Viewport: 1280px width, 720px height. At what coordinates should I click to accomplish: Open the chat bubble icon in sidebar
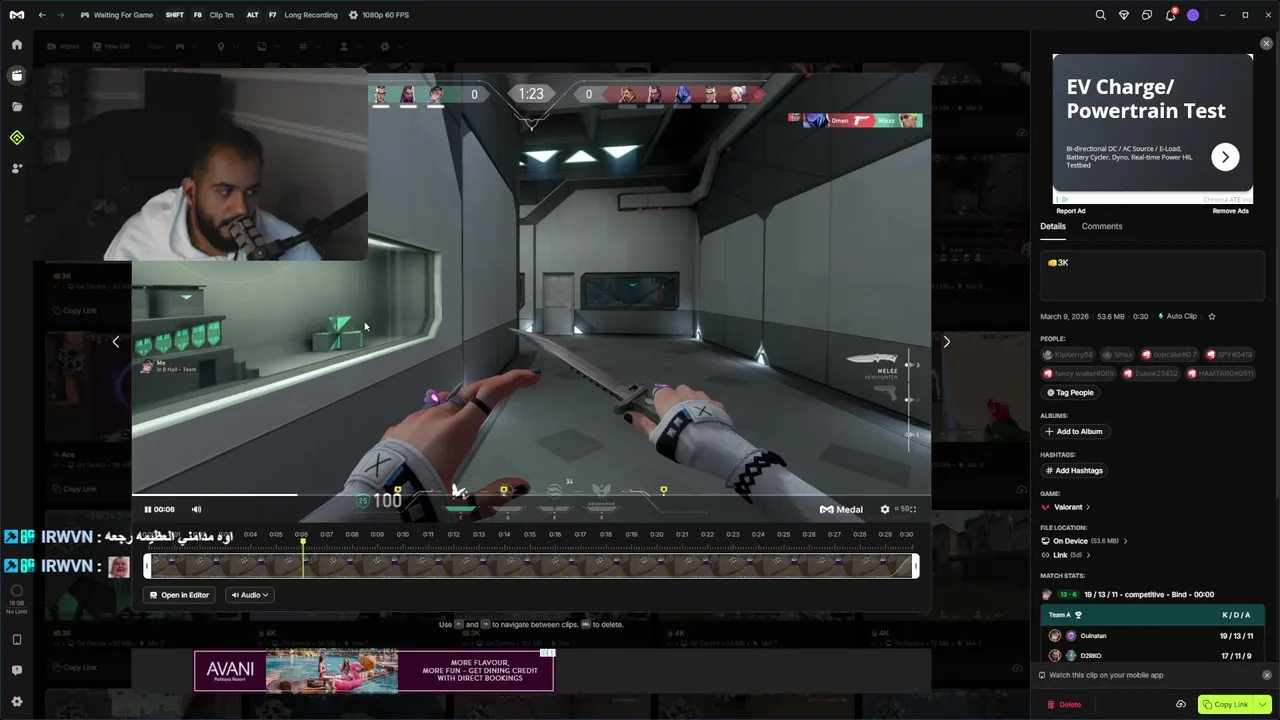coord(17,671)
